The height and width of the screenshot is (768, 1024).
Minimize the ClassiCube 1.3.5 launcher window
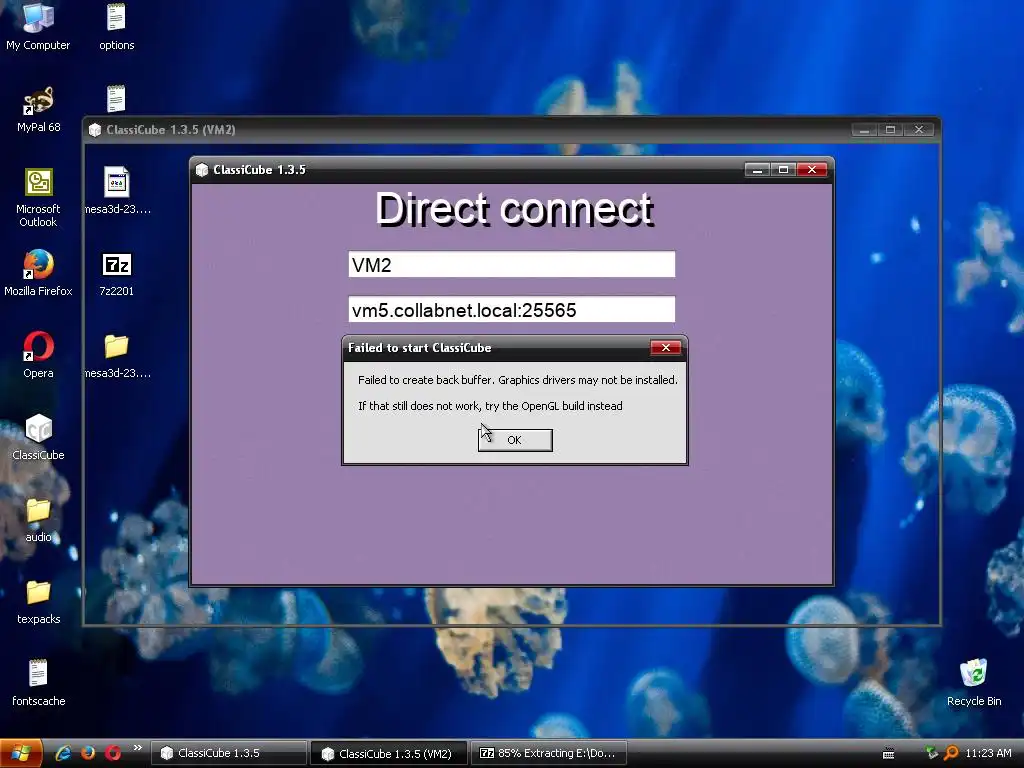(x=757, y=170)
